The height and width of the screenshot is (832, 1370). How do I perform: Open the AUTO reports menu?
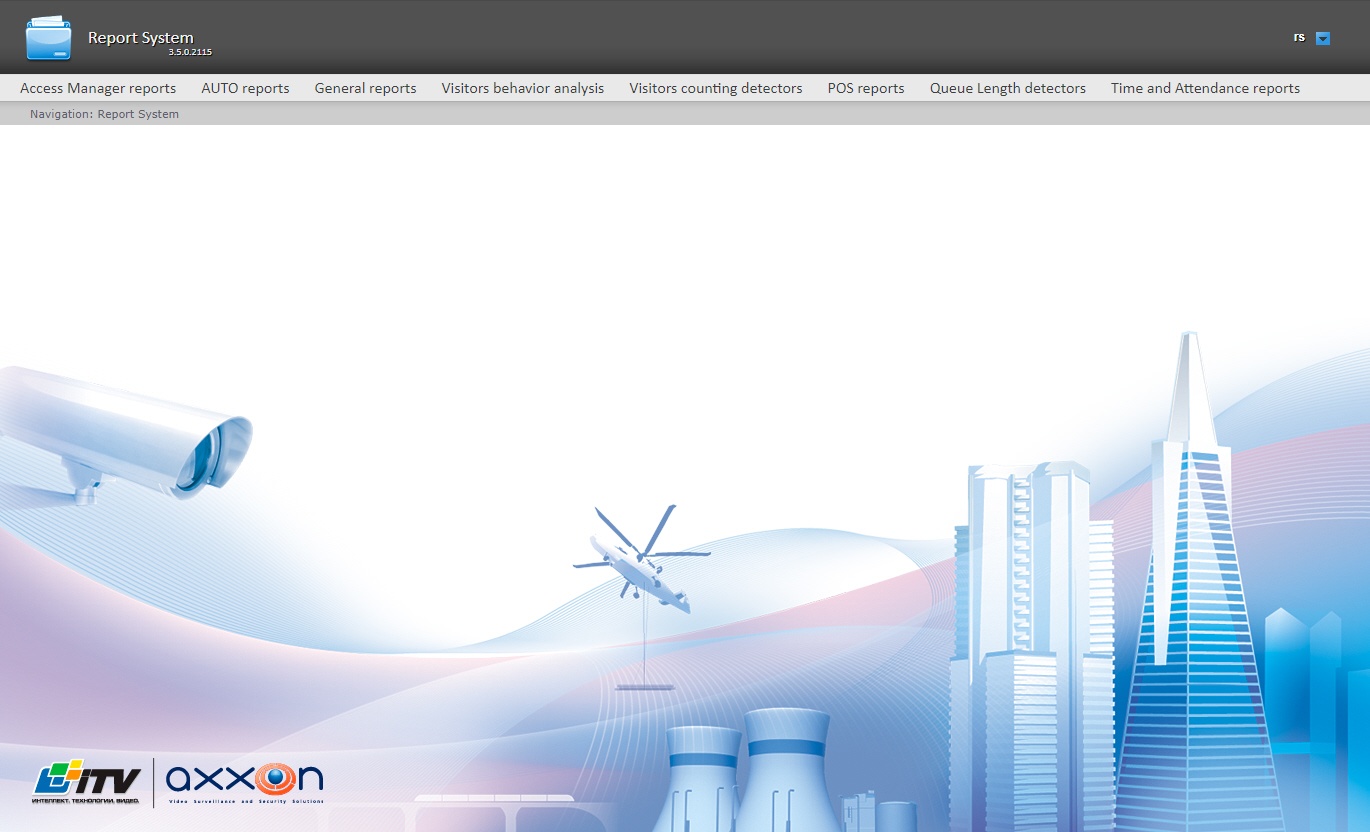tap(245, 88)
